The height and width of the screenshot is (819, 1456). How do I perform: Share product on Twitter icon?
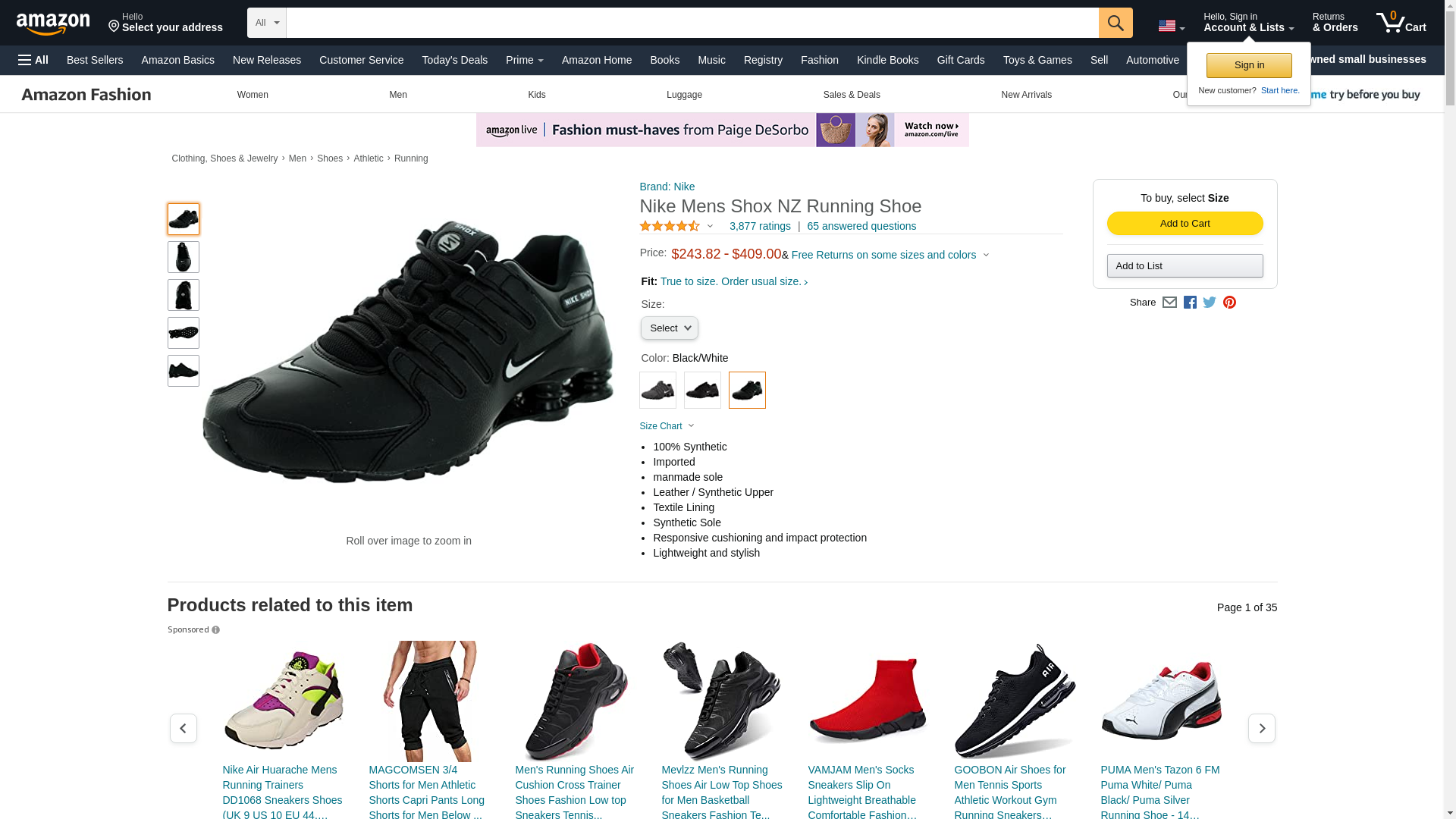[x=1210, y=303]
